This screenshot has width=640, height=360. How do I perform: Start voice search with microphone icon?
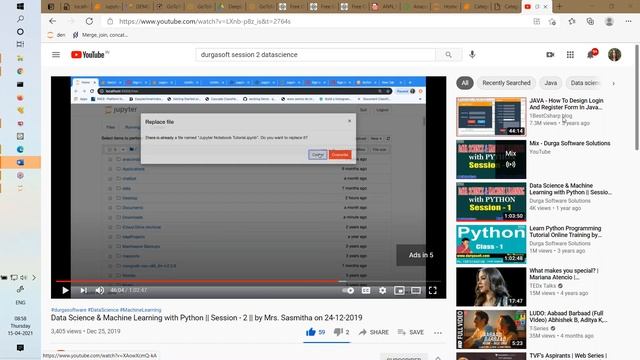pos(472,55)
